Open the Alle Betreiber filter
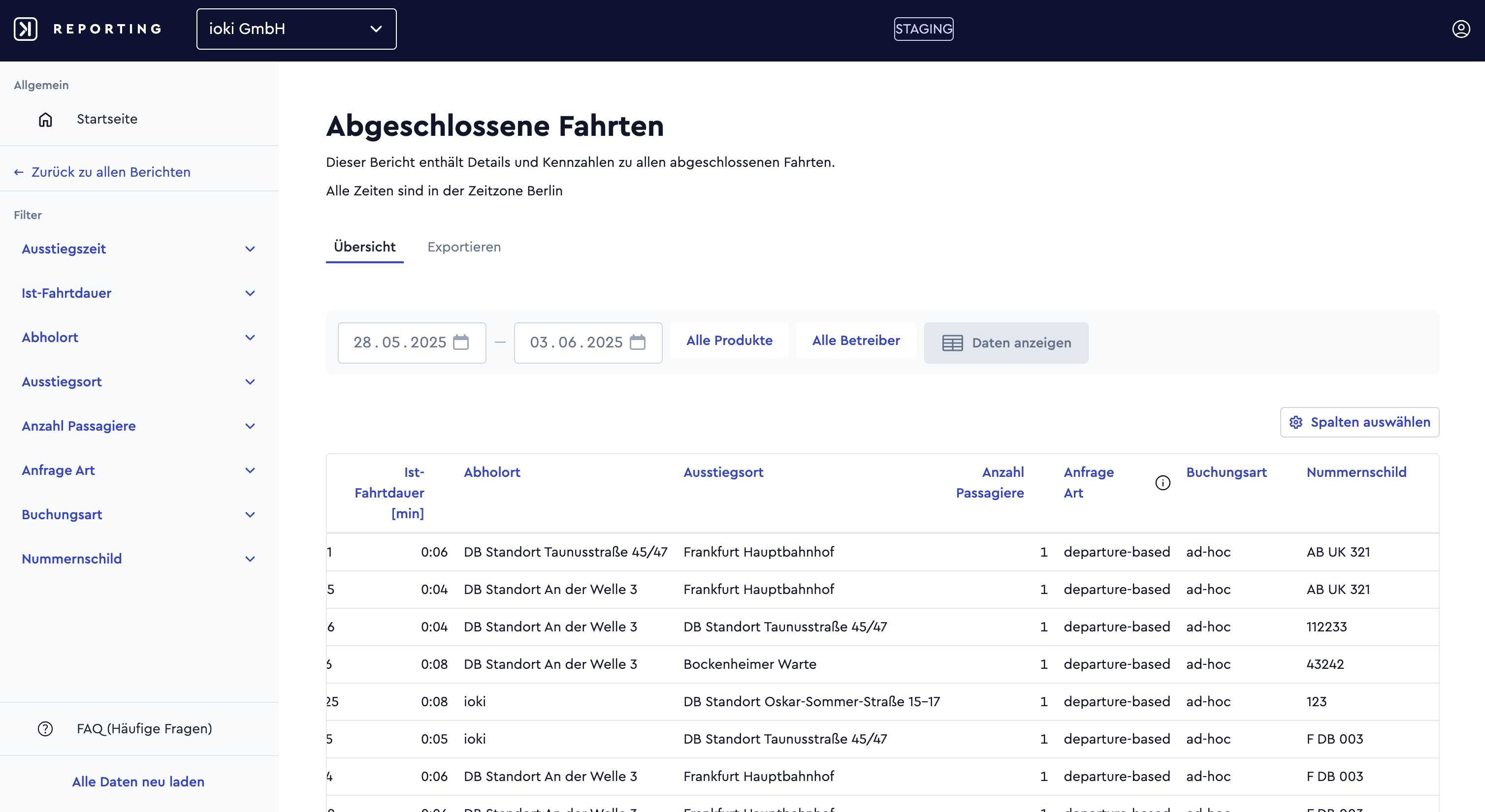The width and height of the screenshot is (1485, 812). pos(856,341)
